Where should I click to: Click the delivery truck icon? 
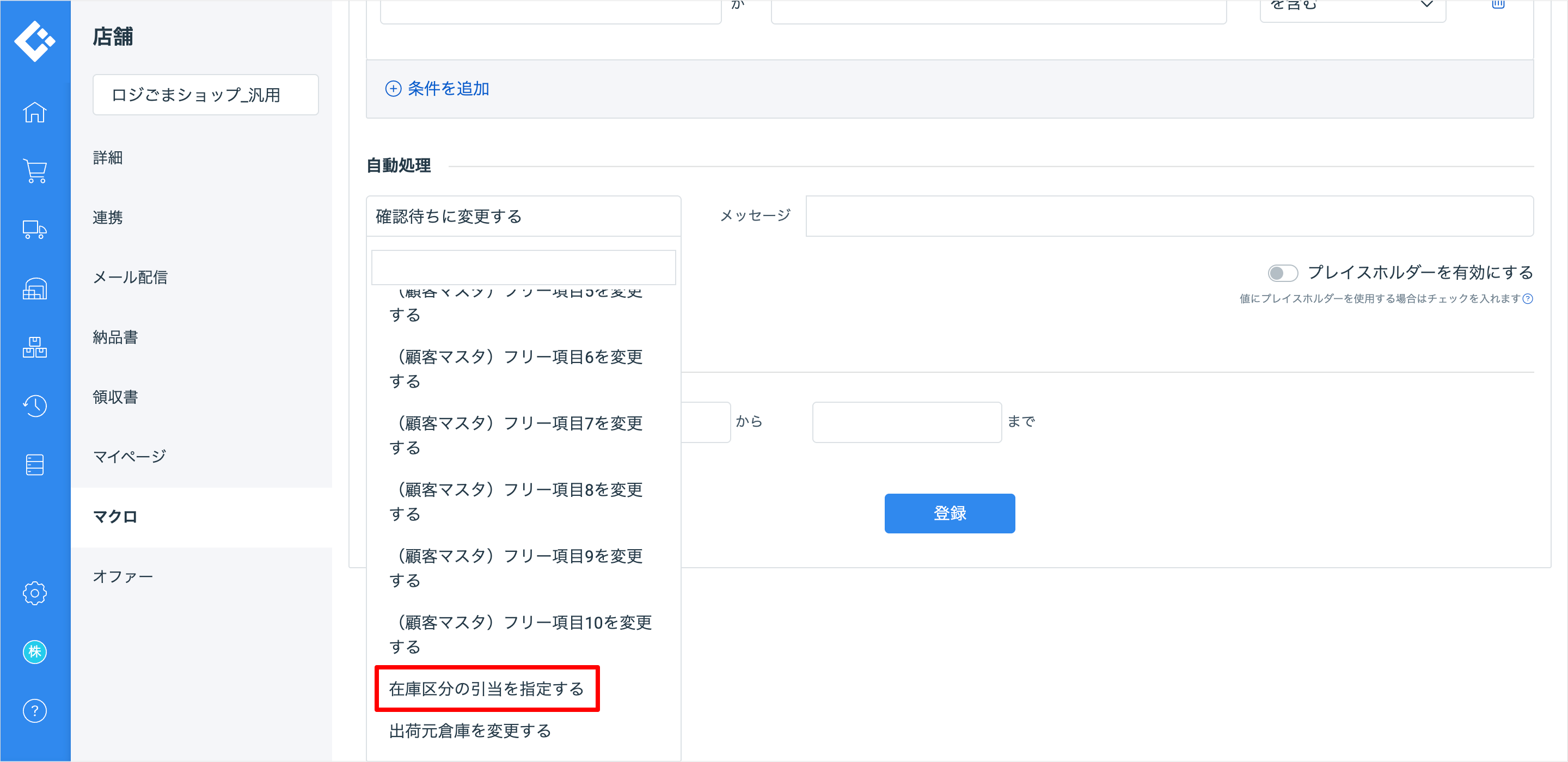point(35,230)
